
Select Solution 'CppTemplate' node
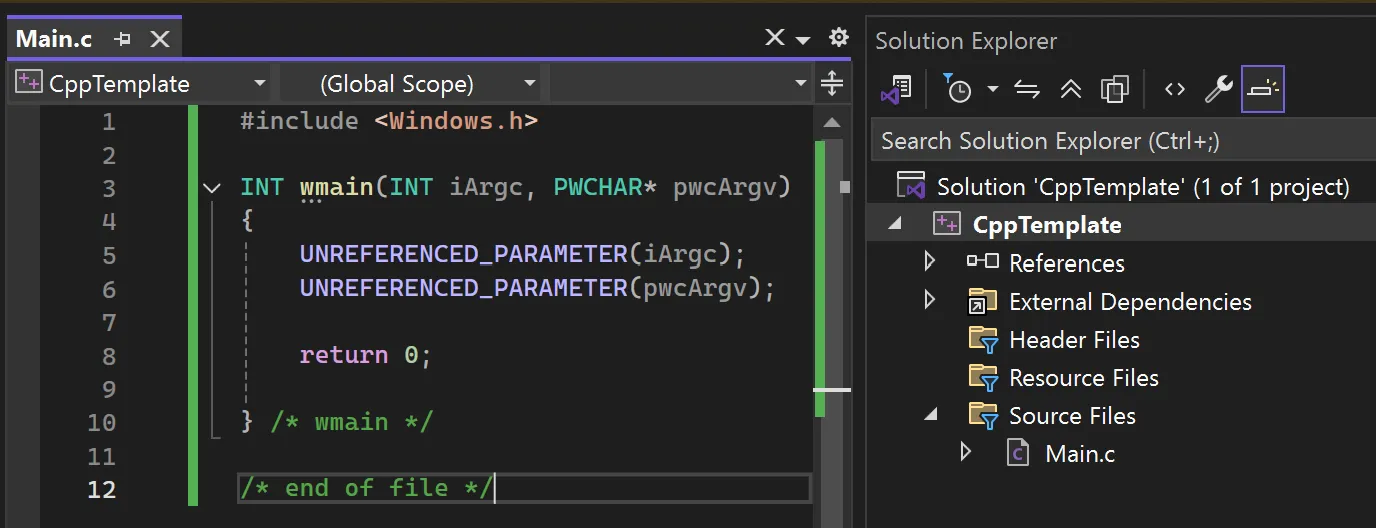(1143, 187)
